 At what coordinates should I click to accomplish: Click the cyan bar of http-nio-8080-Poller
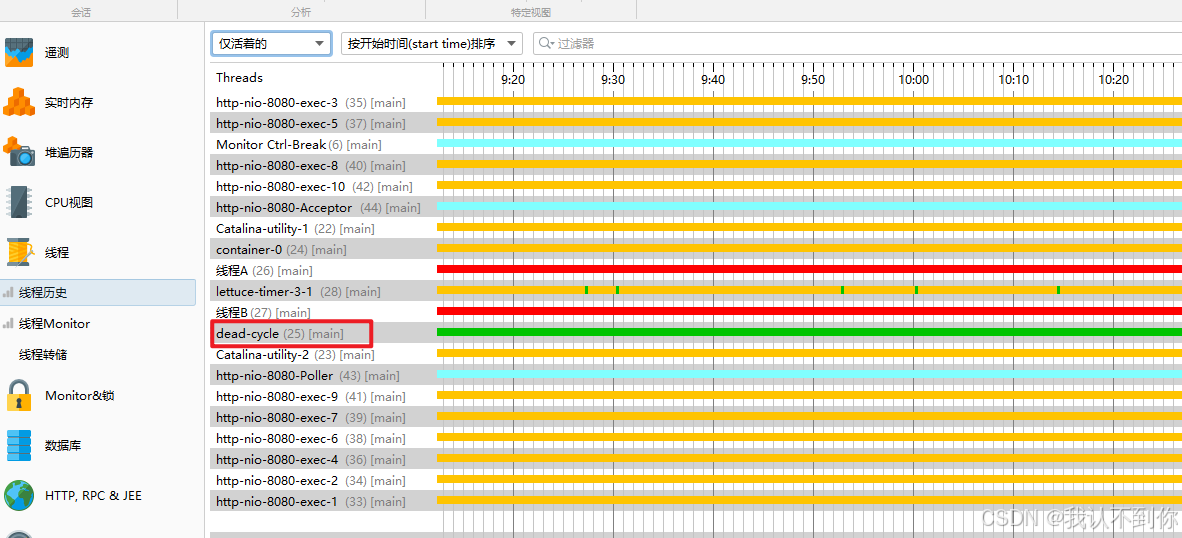coord(810,374)
